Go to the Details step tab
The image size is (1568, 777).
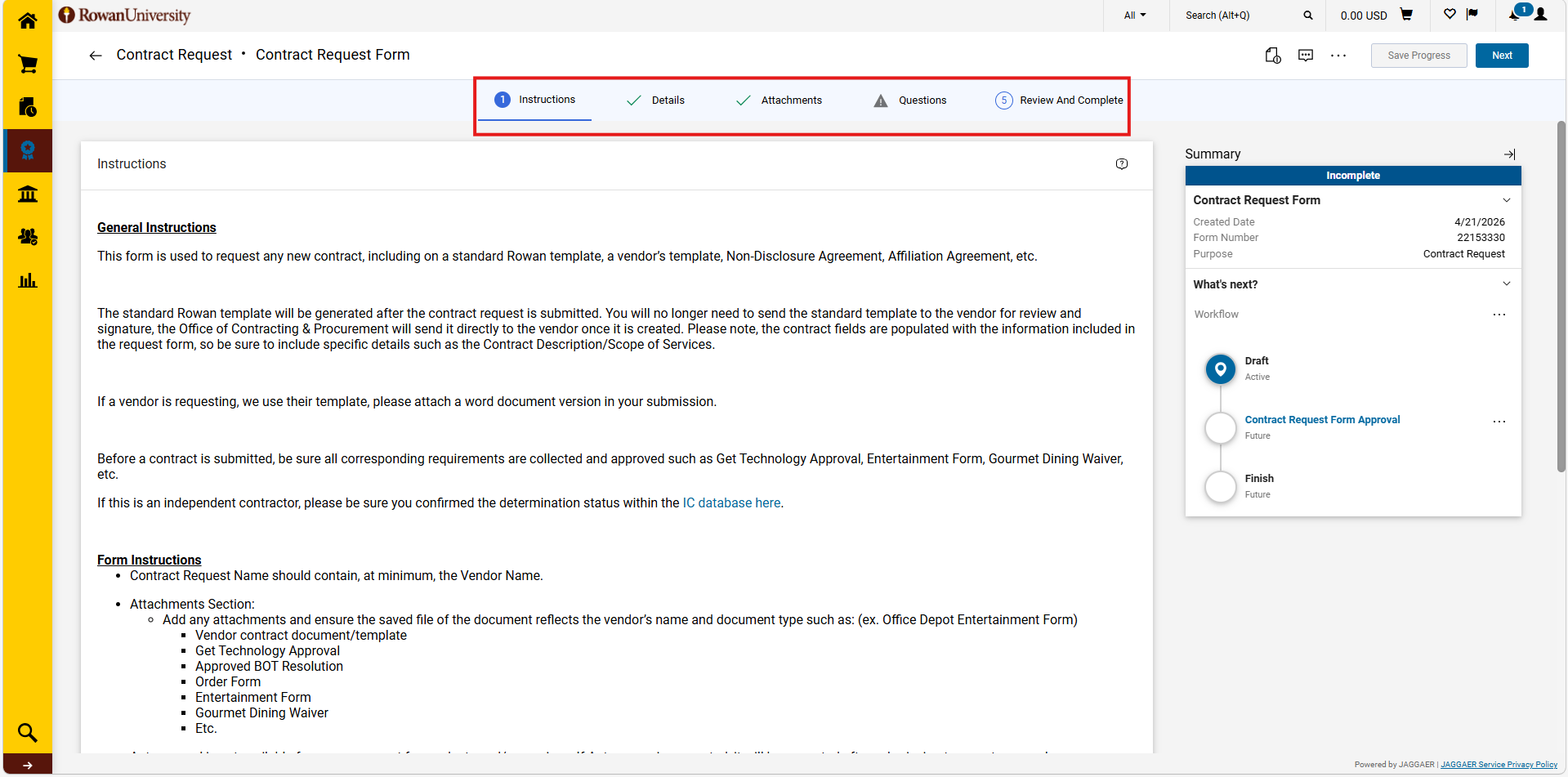point(655,100)
